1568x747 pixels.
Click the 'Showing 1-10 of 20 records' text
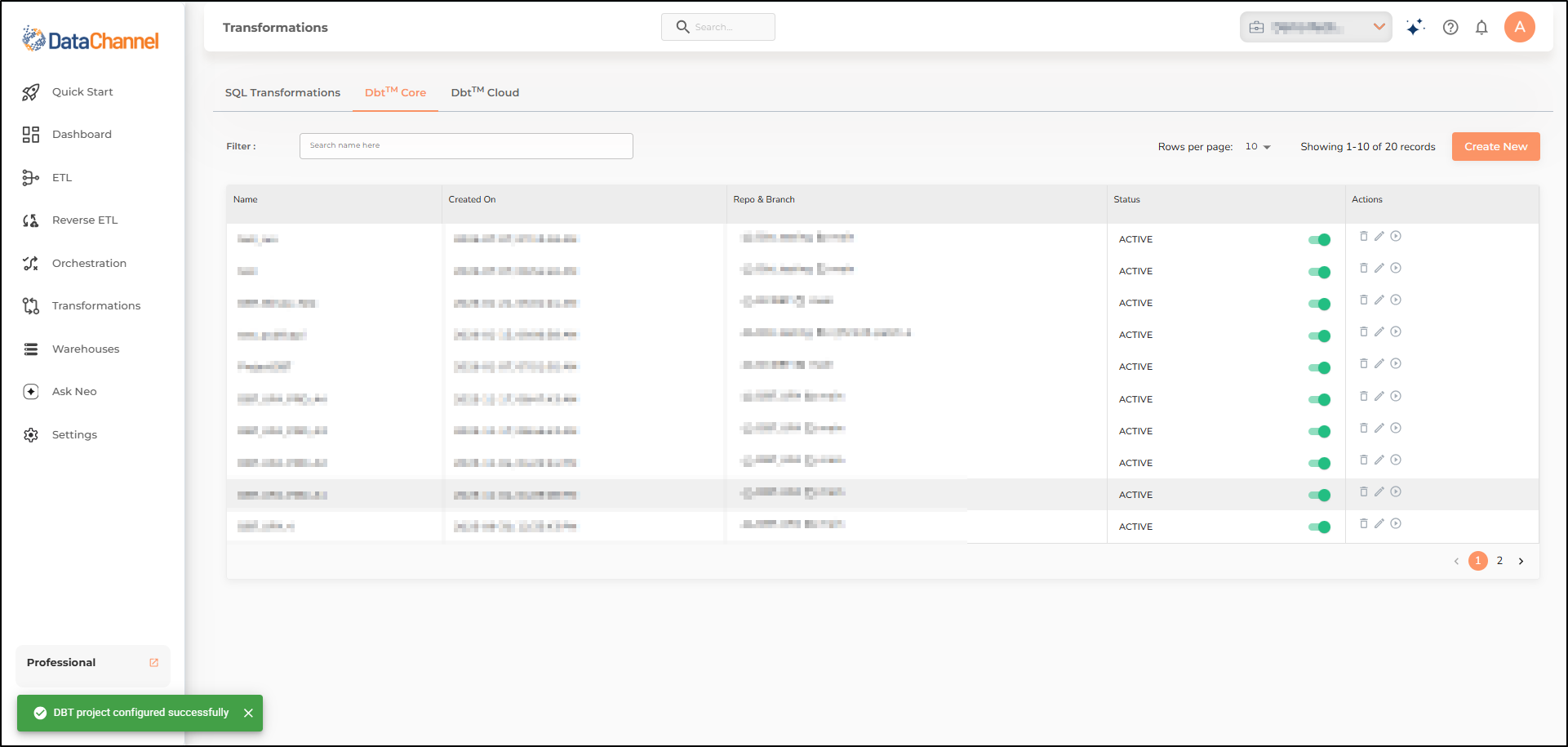pyautogui.click(x=1368, y=147)
